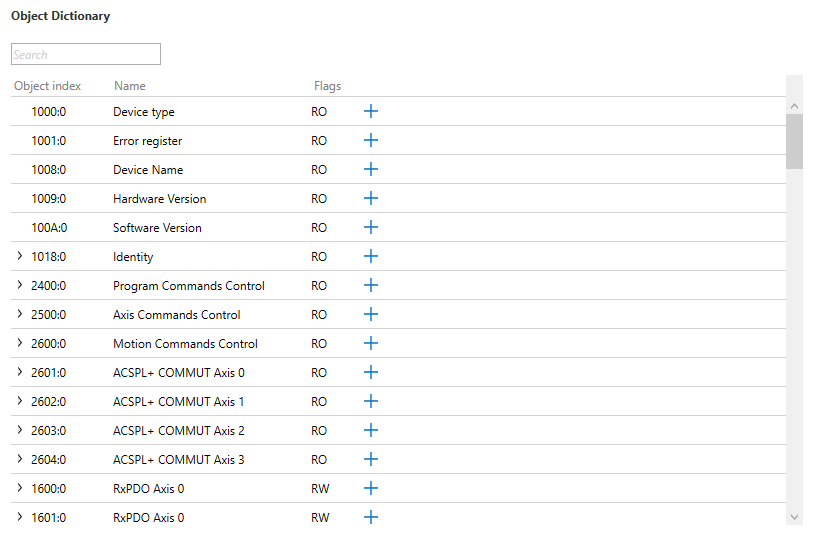Select the Object index column header
Viewport: 814px width, 534px height.
click(47, 86)
